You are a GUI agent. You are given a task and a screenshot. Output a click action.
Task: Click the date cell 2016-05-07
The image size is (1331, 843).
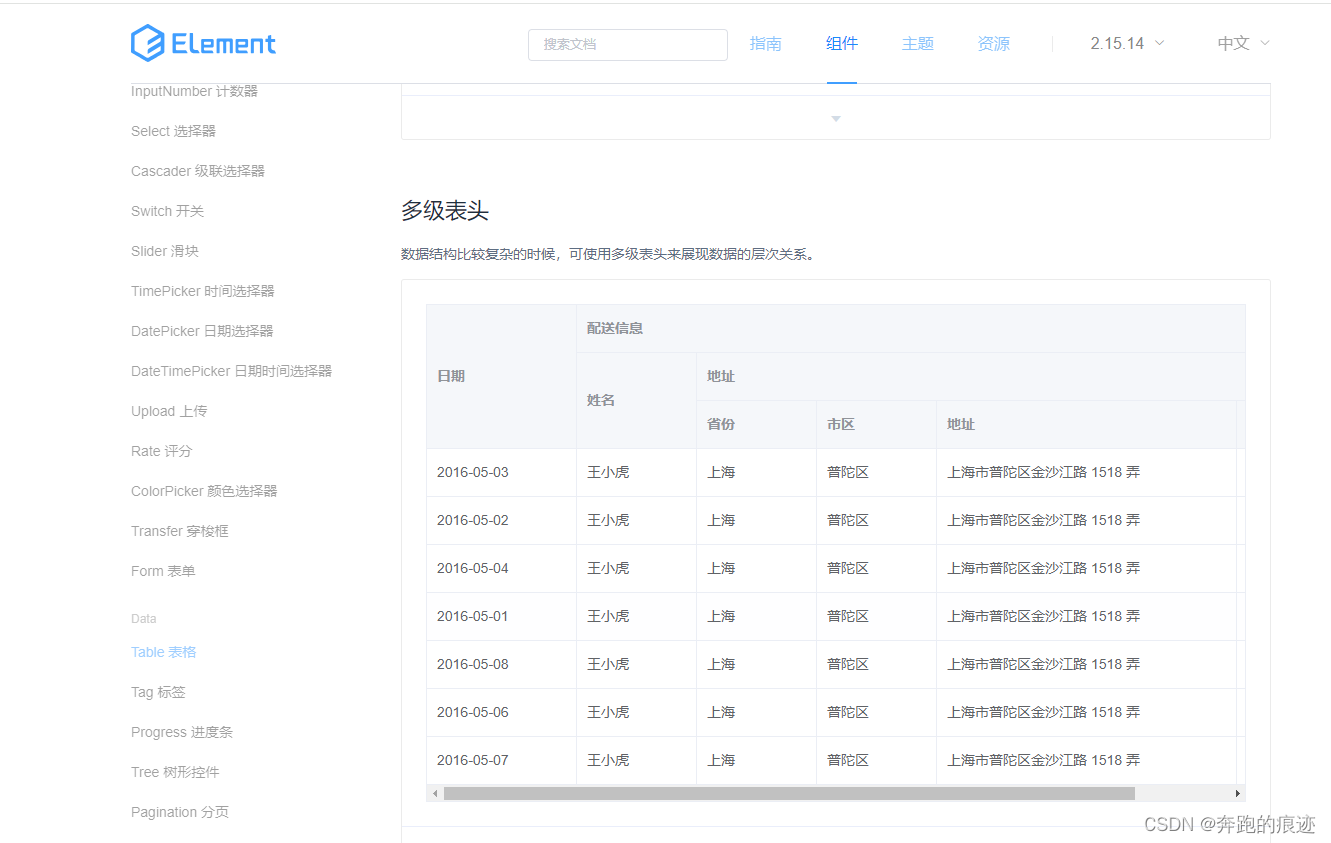click(x=501, y=760)
